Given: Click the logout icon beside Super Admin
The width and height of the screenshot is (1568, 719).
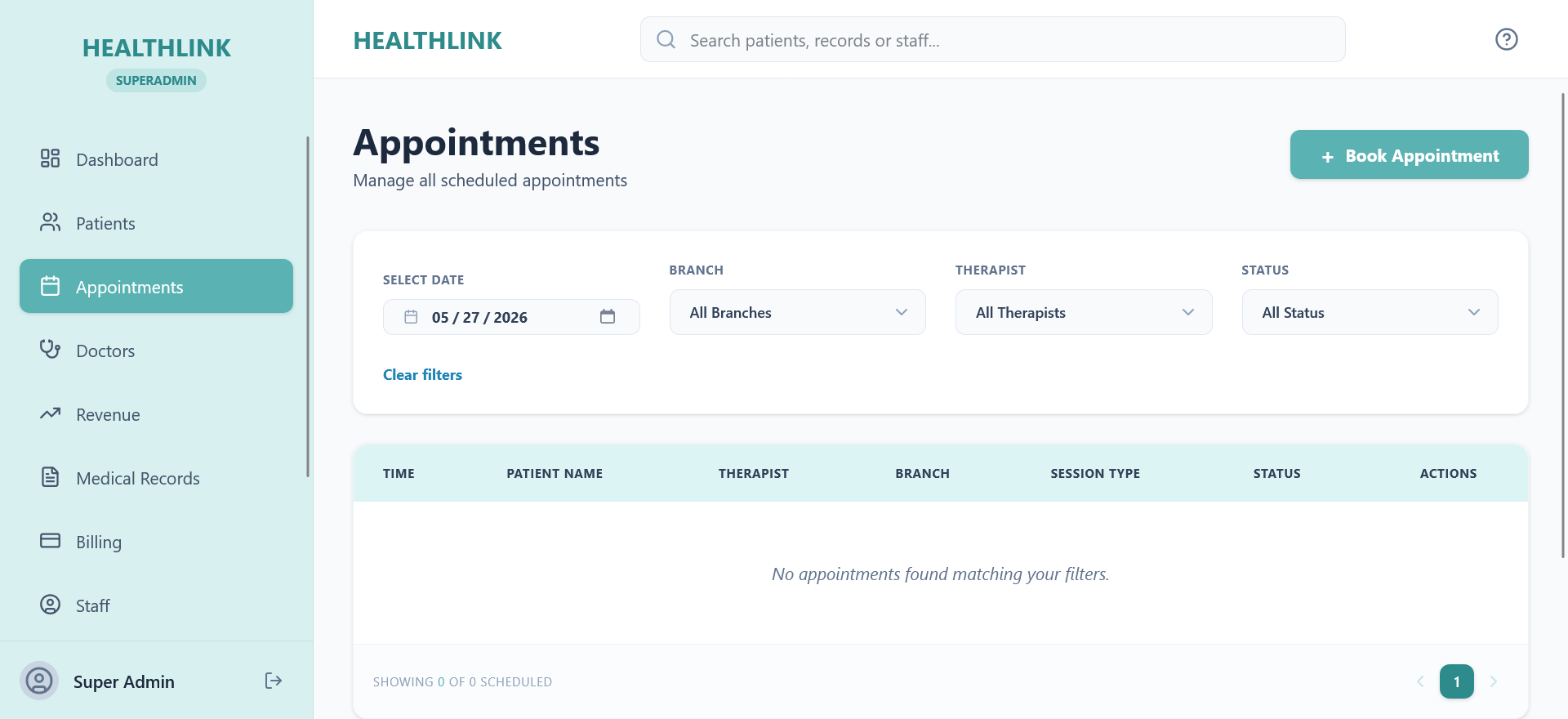Looking at the screenshot, I should pyautogui.click(x=274, y=681).
